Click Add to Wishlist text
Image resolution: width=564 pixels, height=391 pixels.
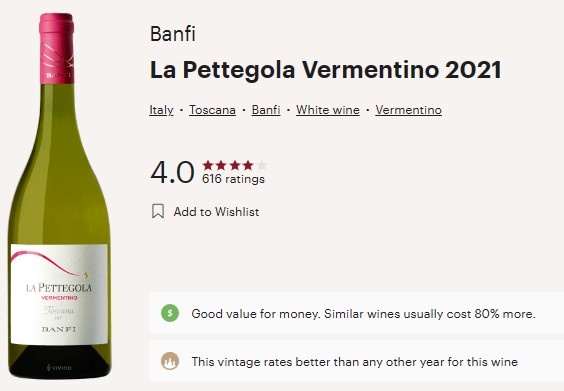(216, 212)
